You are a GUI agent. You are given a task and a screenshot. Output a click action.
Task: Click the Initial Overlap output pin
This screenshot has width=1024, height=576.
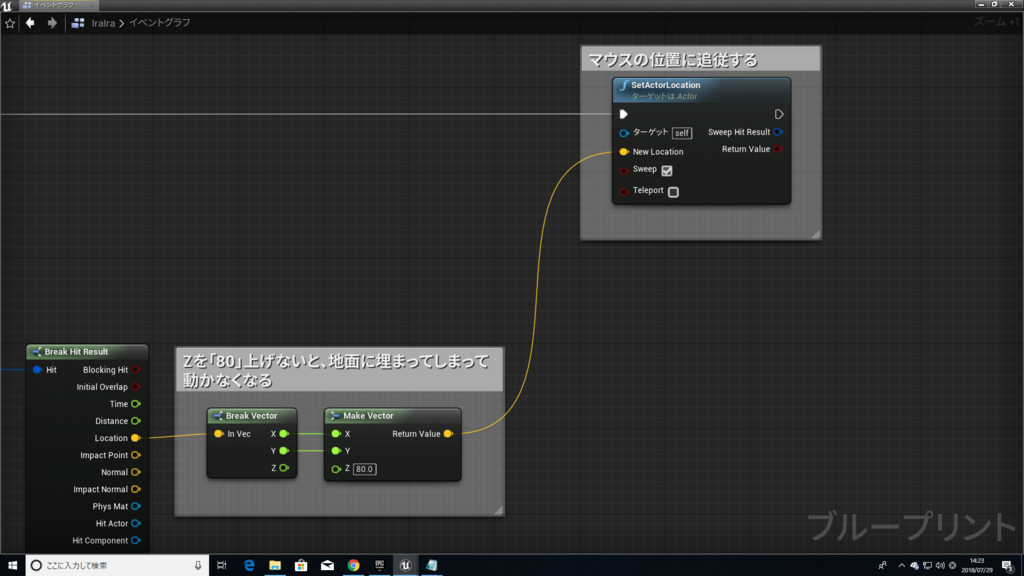pyautogui.click(x=135, y=387)
